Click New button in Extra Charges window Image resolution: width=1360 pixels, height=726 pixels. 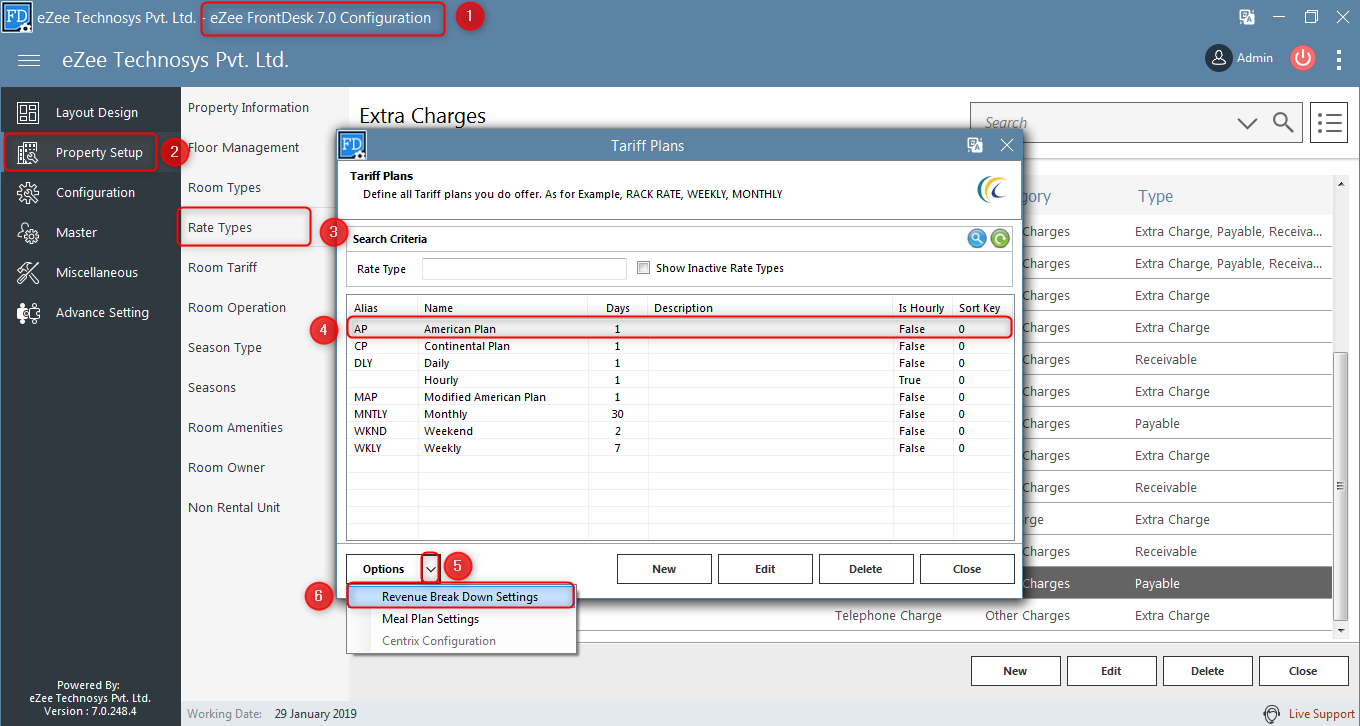pos(1015,671)
